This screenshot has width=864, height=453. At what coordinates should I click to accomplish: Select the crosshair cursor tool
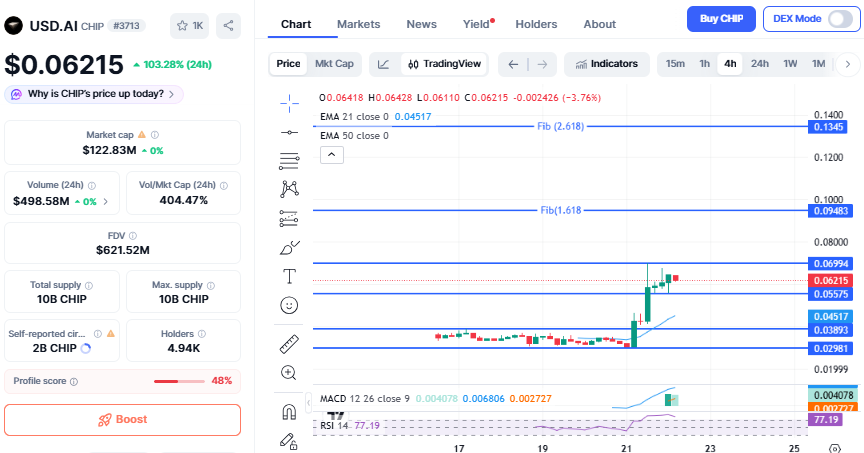[x=289, y=103]
